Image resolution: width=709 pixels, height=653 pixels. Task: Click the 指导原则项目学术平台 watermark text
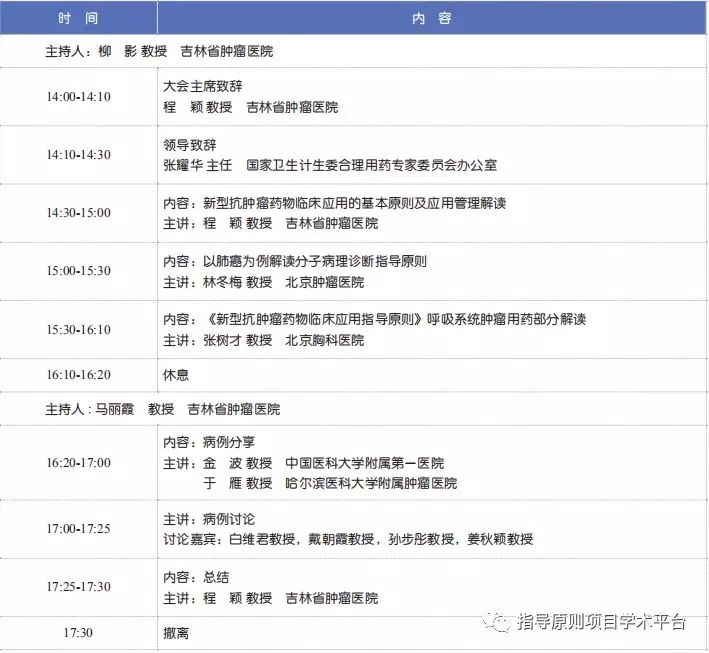click(x=600, y=622)
